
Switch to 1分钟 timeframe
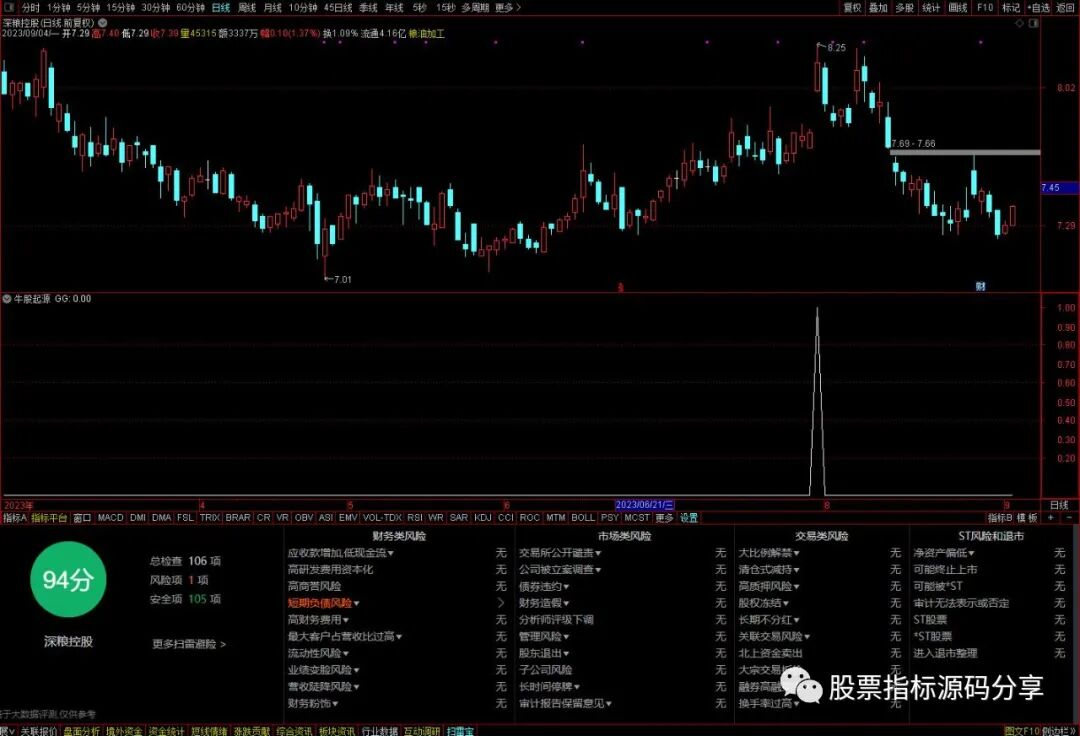coord(59,8)
